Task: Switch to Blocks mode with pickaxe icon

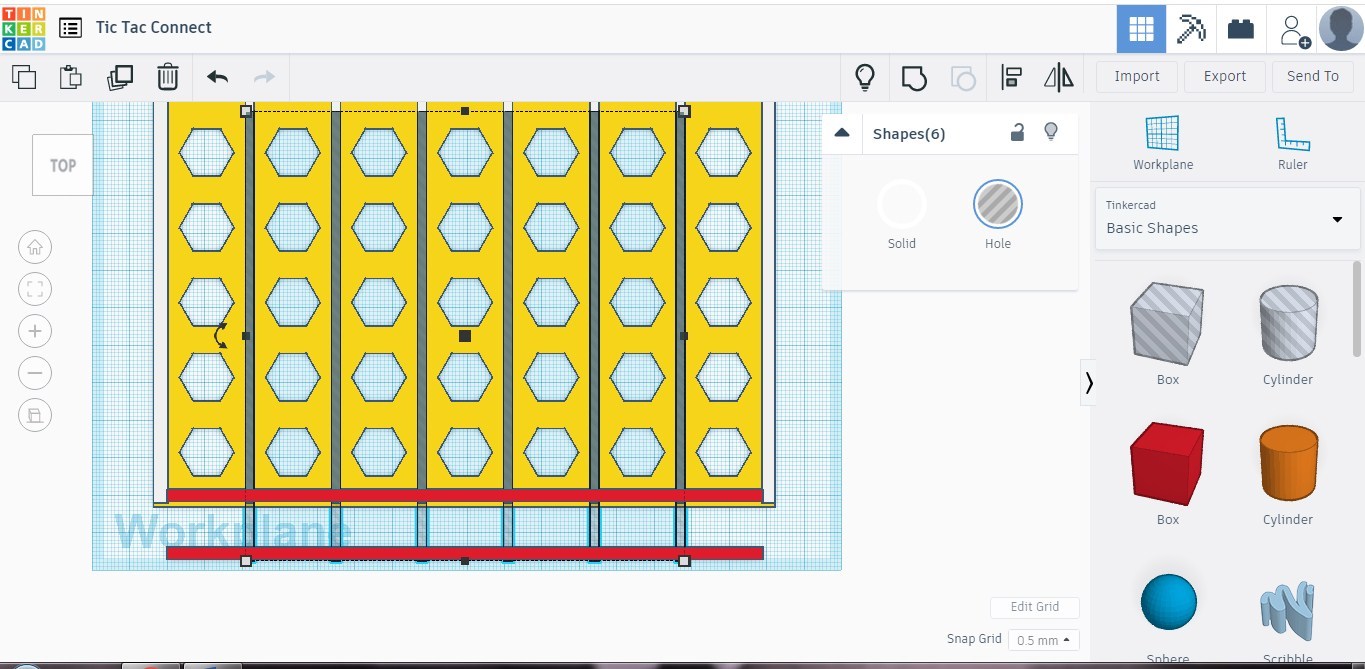Action: [x=1190, y=28]
